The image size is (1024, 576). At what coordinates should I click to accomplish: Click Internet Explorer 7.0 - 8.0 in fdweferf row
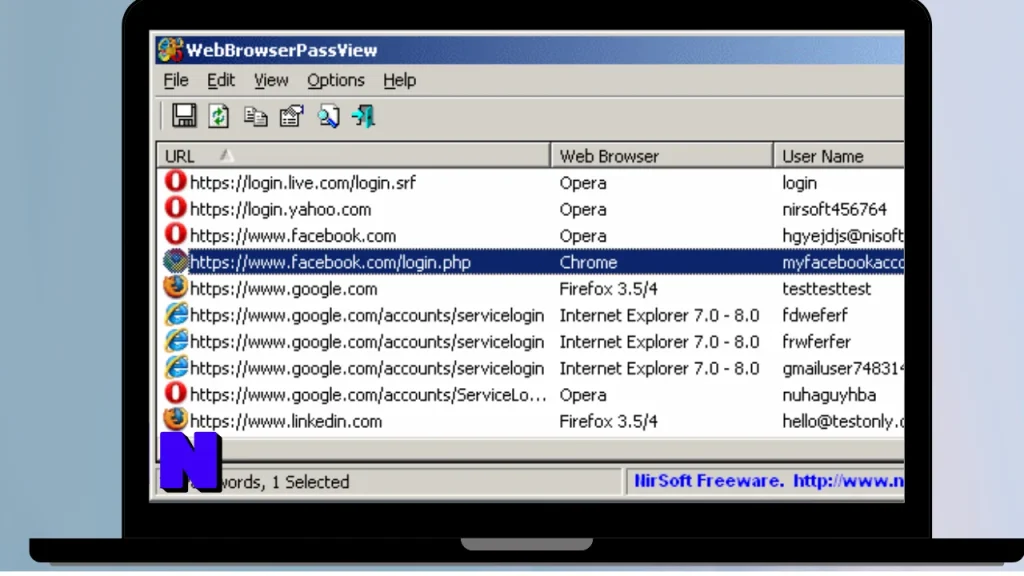tap(659, 315)
